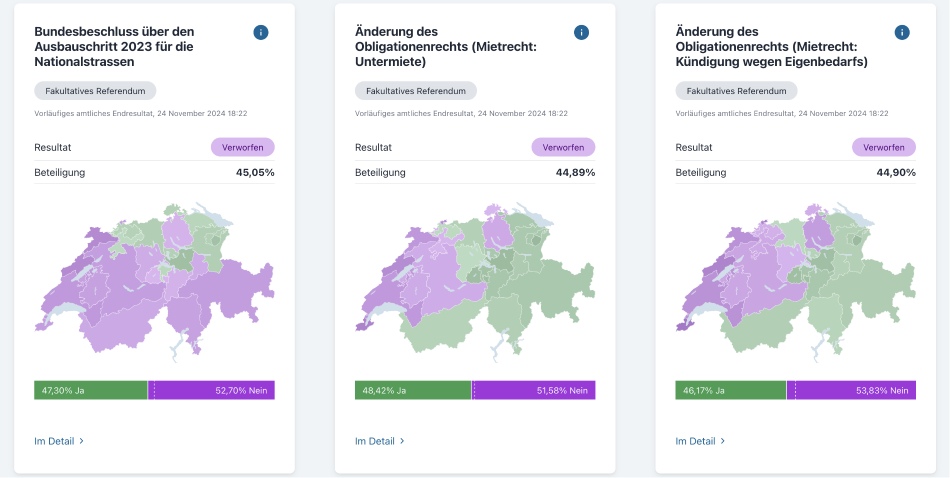Screen dimensions: 950x478
Task: Click the 44,89% Beteiligung value
Action: [x=575, y=172]
